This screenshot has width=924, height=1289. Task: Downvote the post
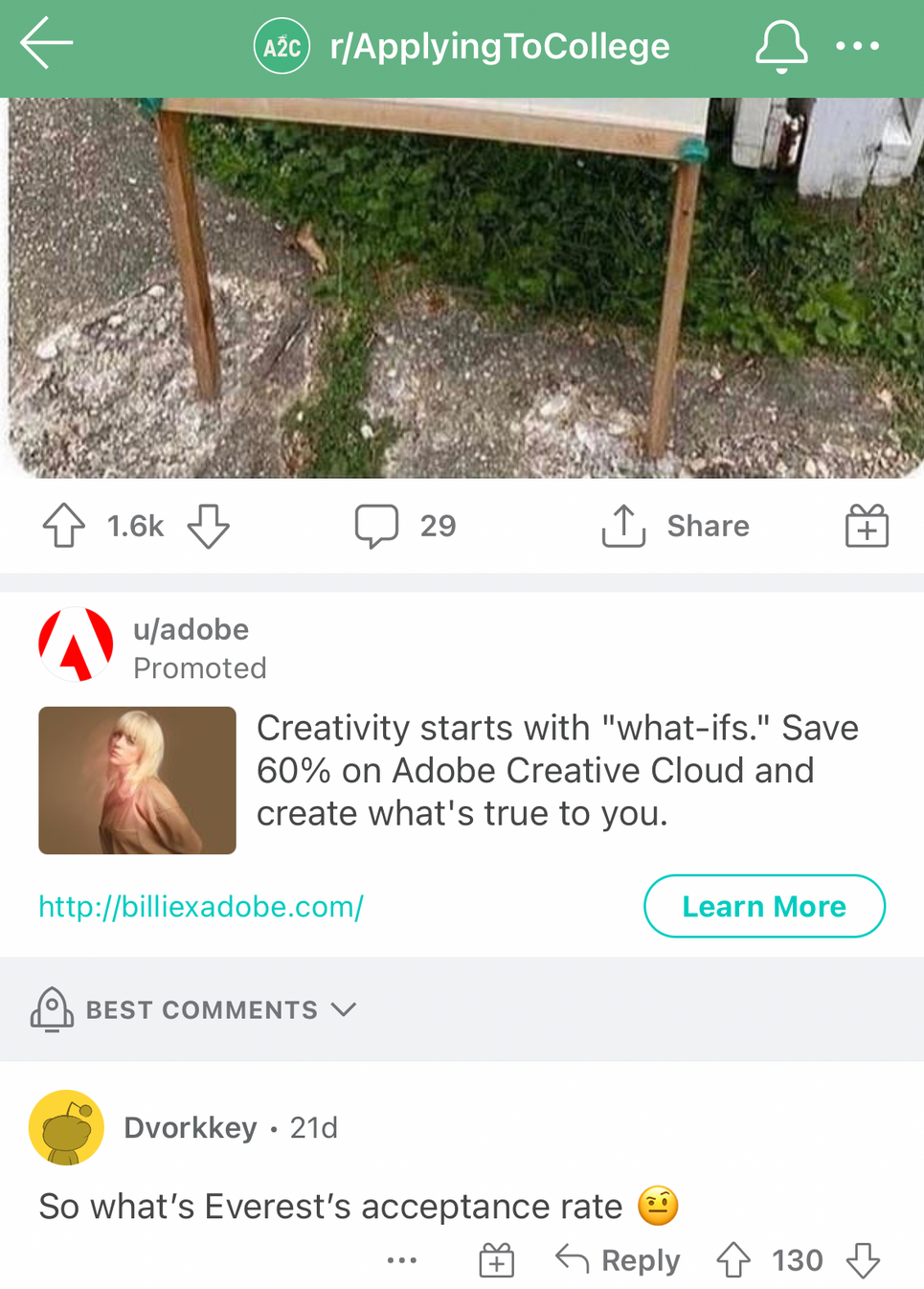point(208,526)
